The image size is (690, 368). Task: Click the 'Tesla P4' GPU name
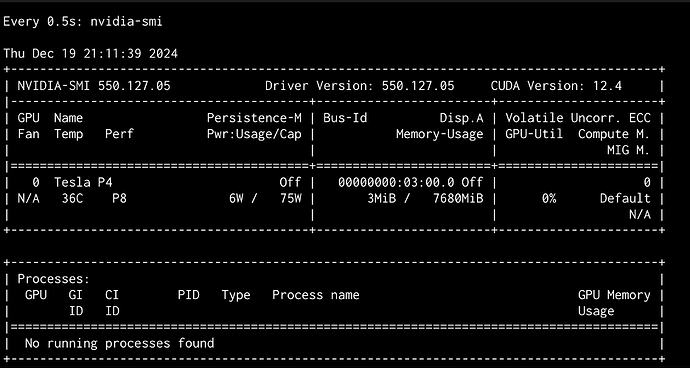[x=83, y=182]
